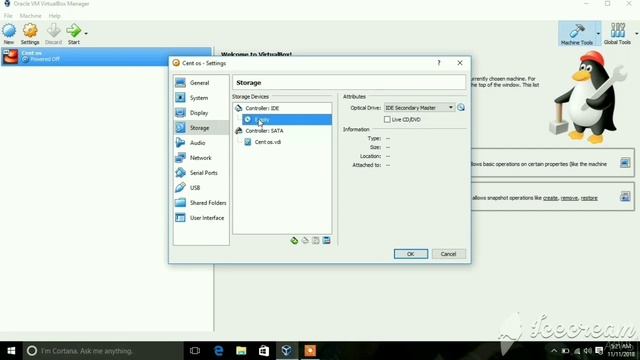Cancel the settings dialog
This screenshot has width=640, height=360.
(448, 254)
